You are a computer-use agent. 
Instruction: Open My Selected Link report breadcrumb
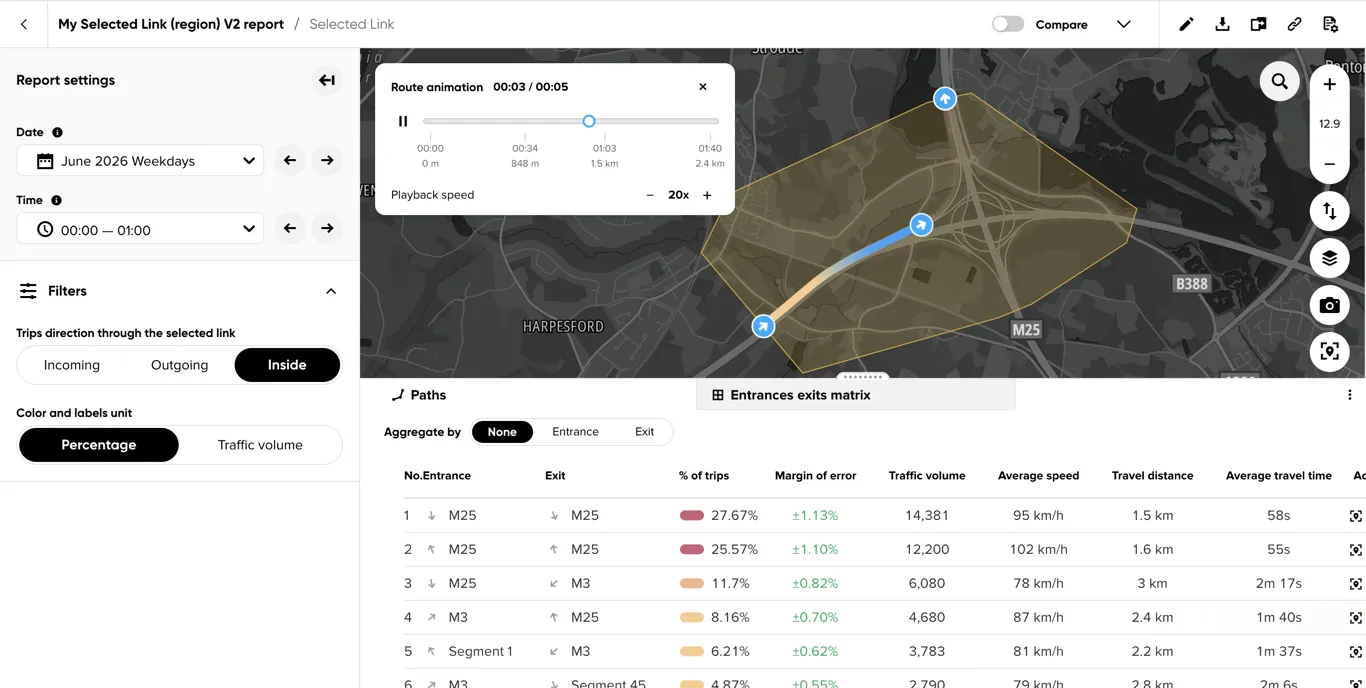[x=171, y=24]
